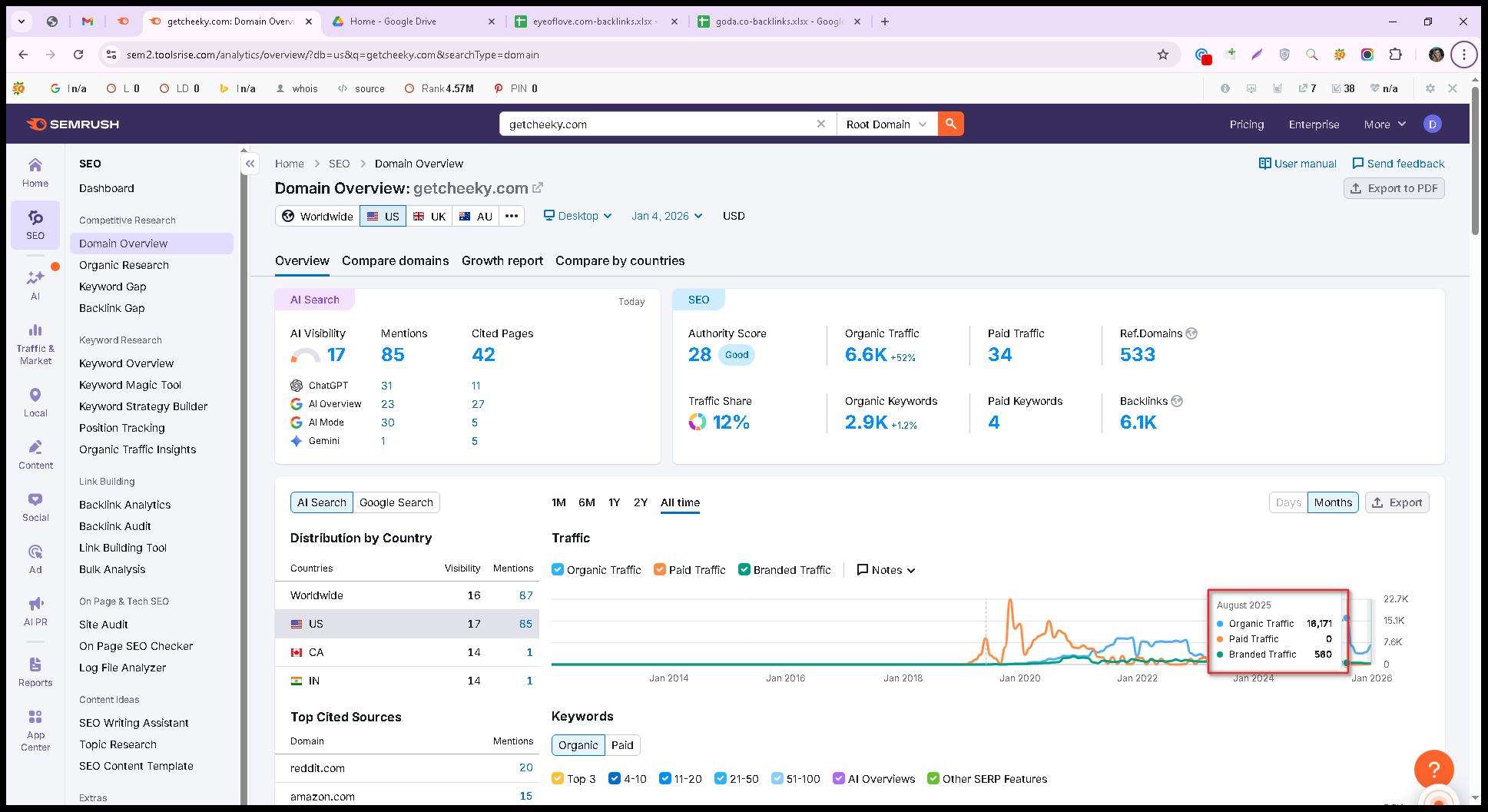Open more countries ellipsis menu
This screenshot has width=1488, height=812.
coord(512,216)
